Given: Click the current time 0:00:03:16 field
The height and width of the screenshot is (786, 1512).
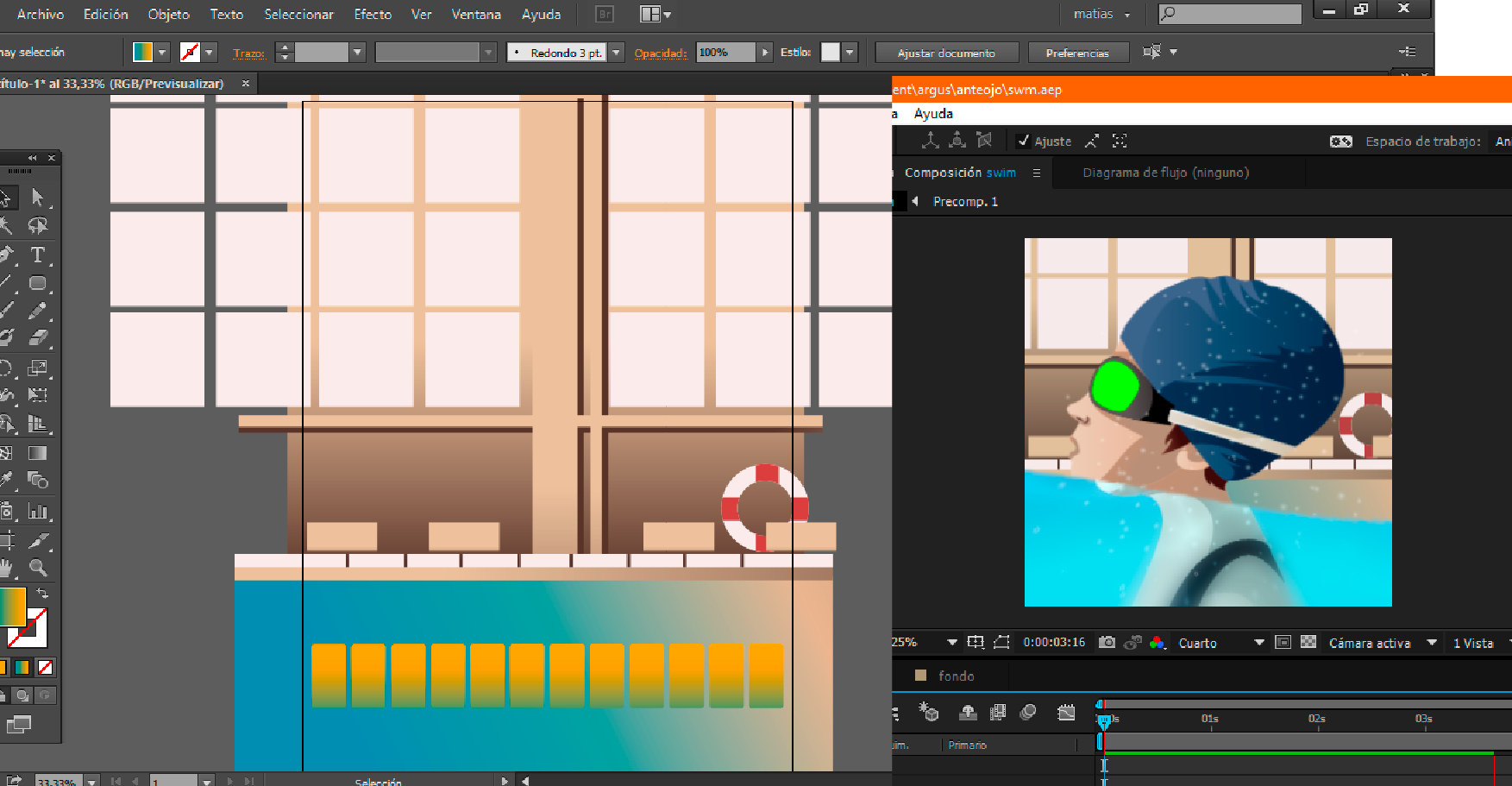Looking at the screenshot, I should [1054, 643].
